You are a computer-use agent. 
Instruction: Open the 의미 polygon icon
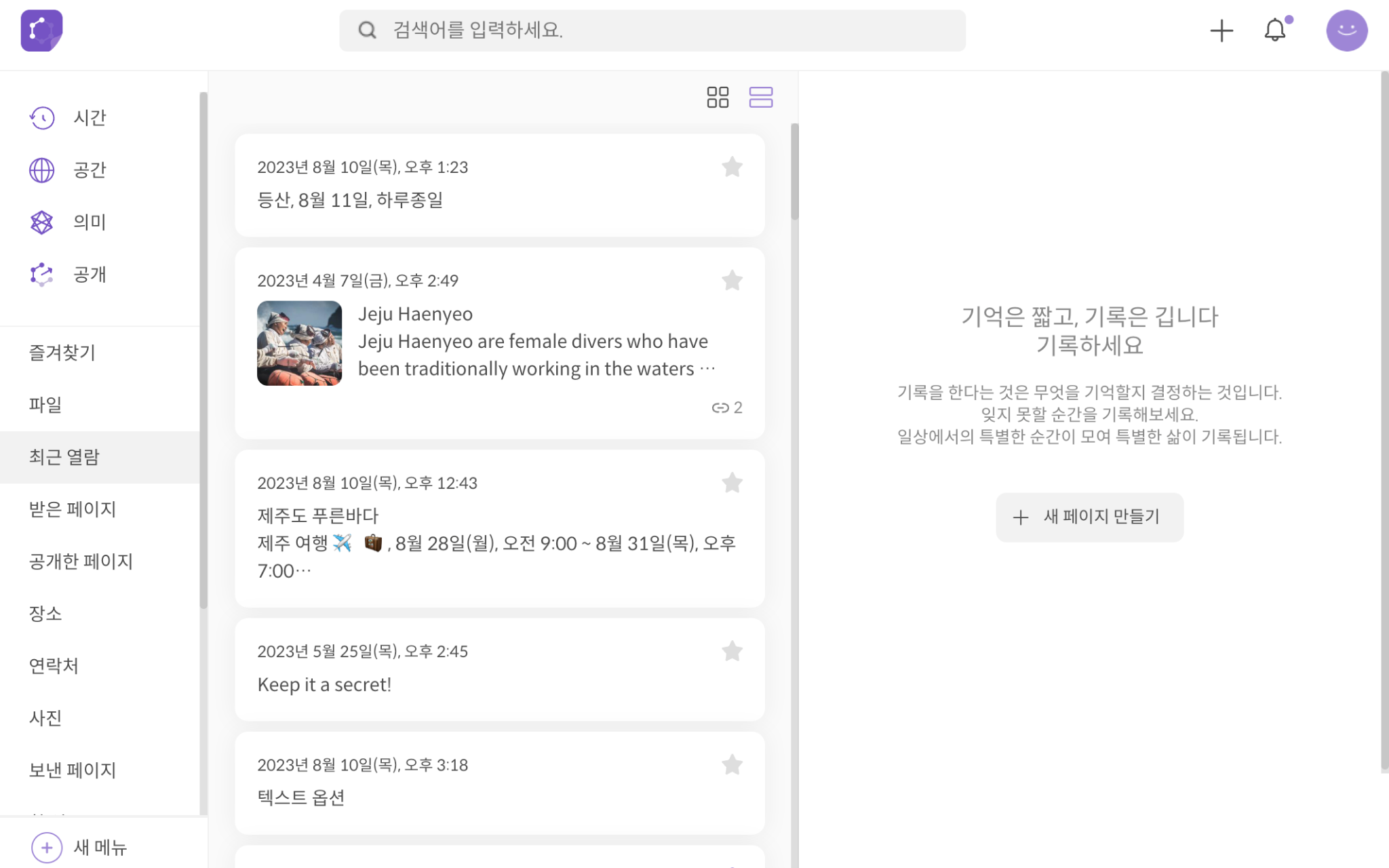pos(41,222)
